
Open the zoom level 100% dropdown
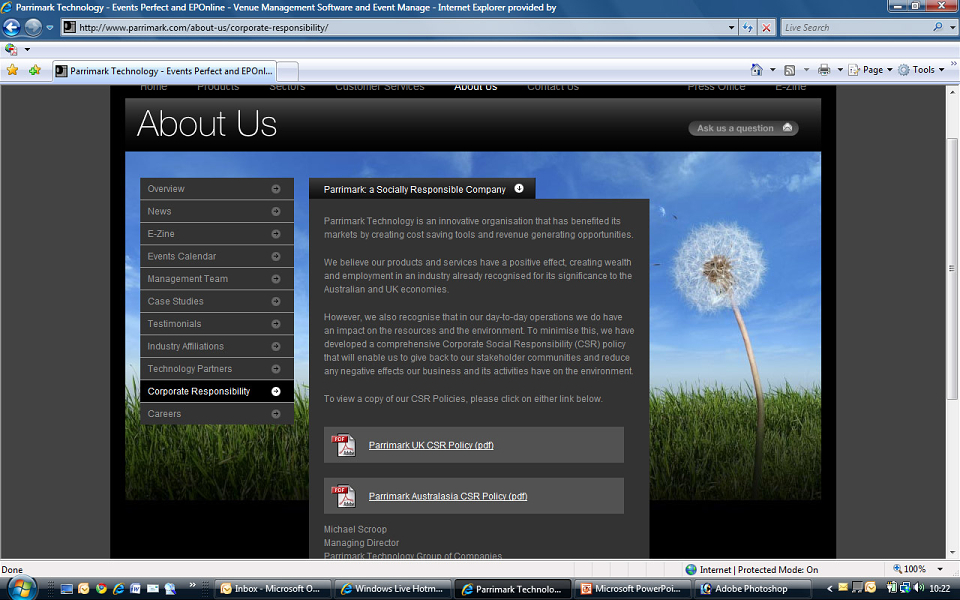(919, 569)
